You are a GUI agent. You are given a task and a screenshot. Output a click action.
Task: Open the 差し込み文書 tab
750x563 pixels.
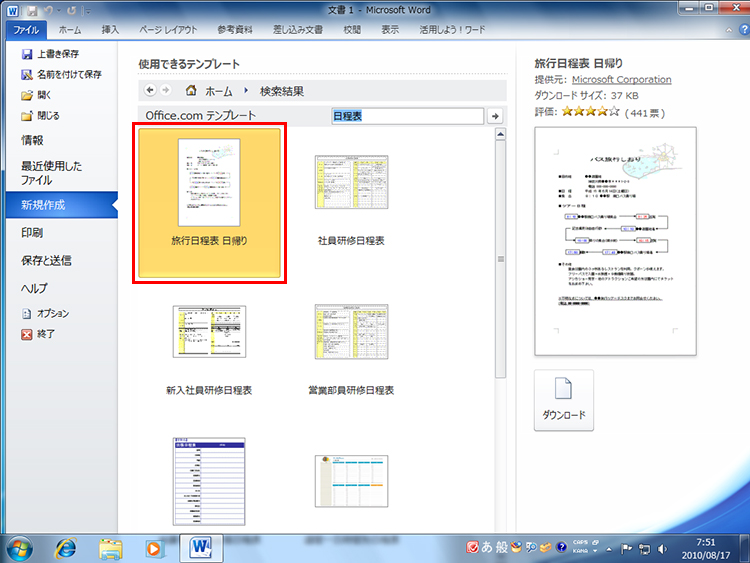tap(298, 30)
